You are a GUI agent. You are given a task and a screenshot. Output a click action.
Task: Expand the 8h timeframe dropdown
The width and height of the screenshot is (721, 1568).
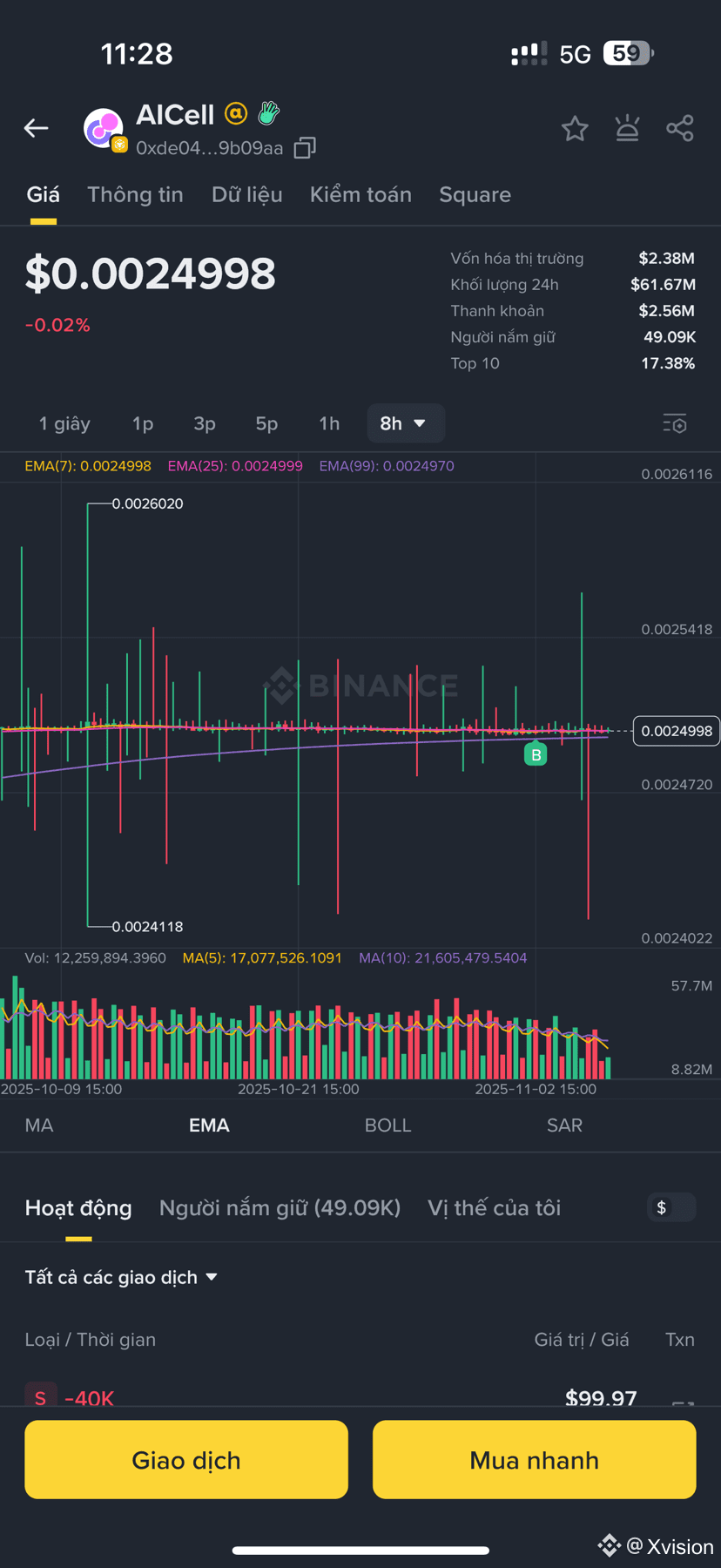(x=406, y=423)
